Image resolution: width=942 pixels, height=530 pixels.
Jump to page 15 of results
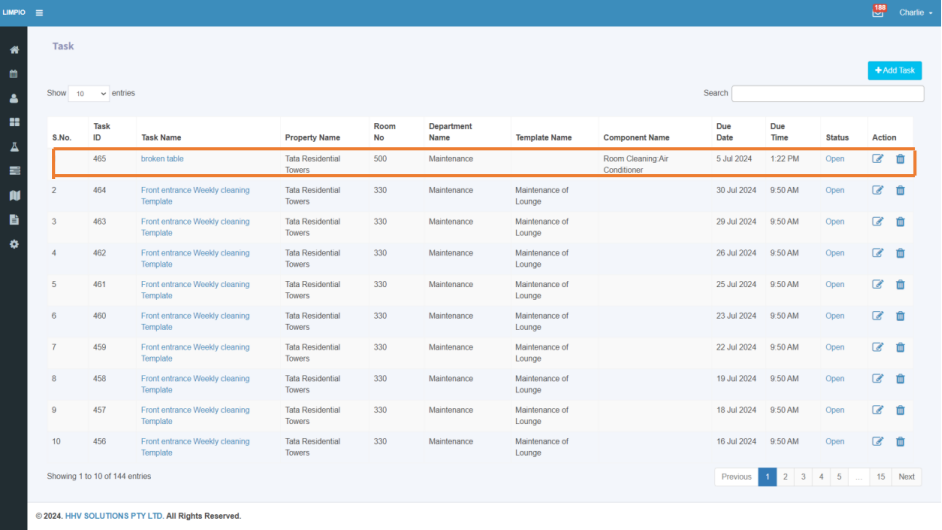[x=881, y=477]
